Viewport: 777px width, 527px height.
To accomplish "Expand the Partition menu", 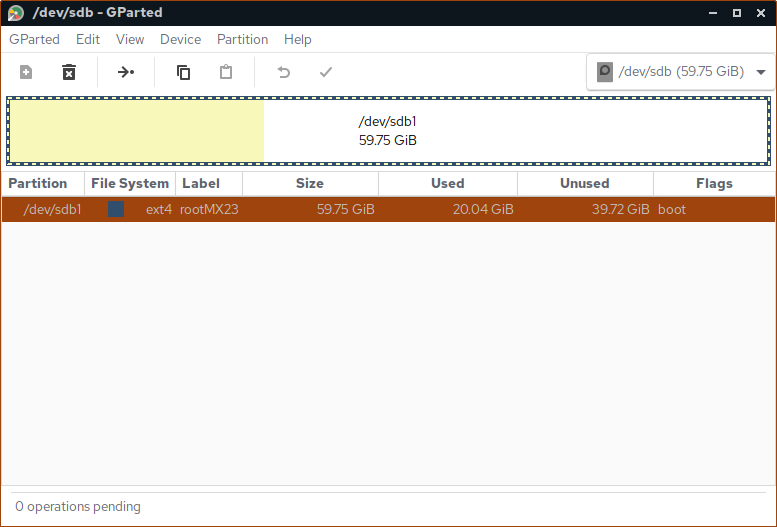I will tap(242, 39).
